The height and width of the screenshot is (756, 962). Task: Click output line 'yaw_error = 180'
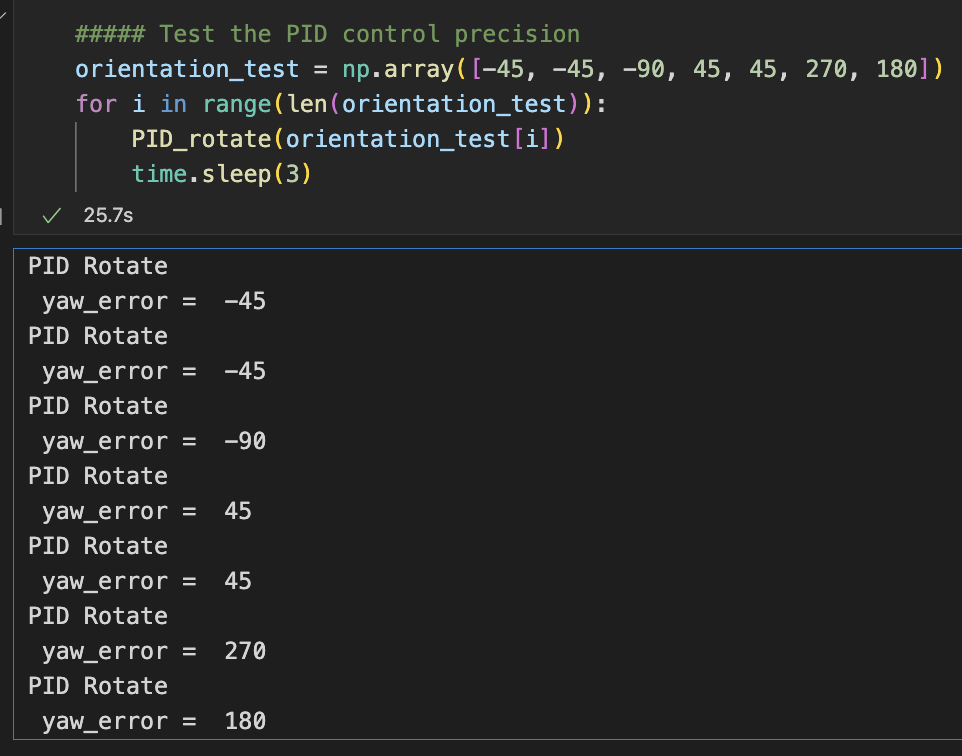[153, 721]
